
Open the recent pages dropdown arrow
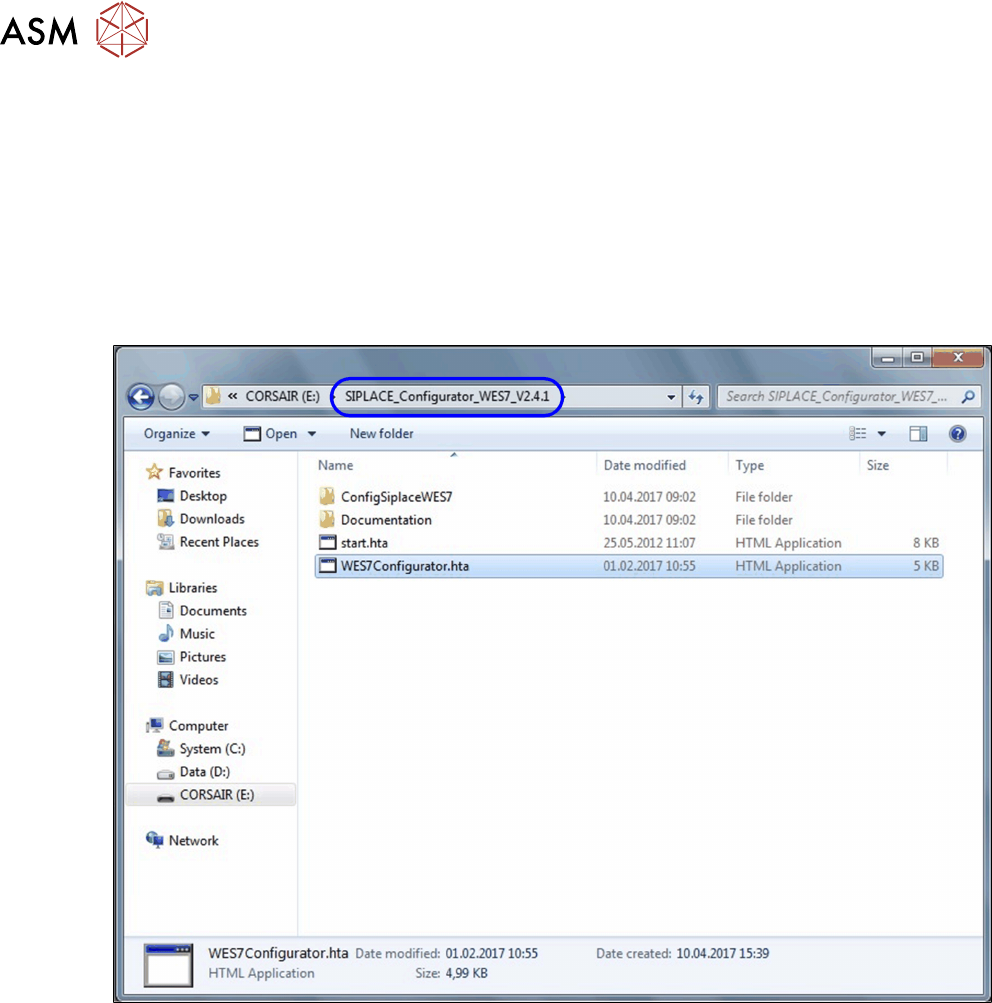[x=193, y=397]
